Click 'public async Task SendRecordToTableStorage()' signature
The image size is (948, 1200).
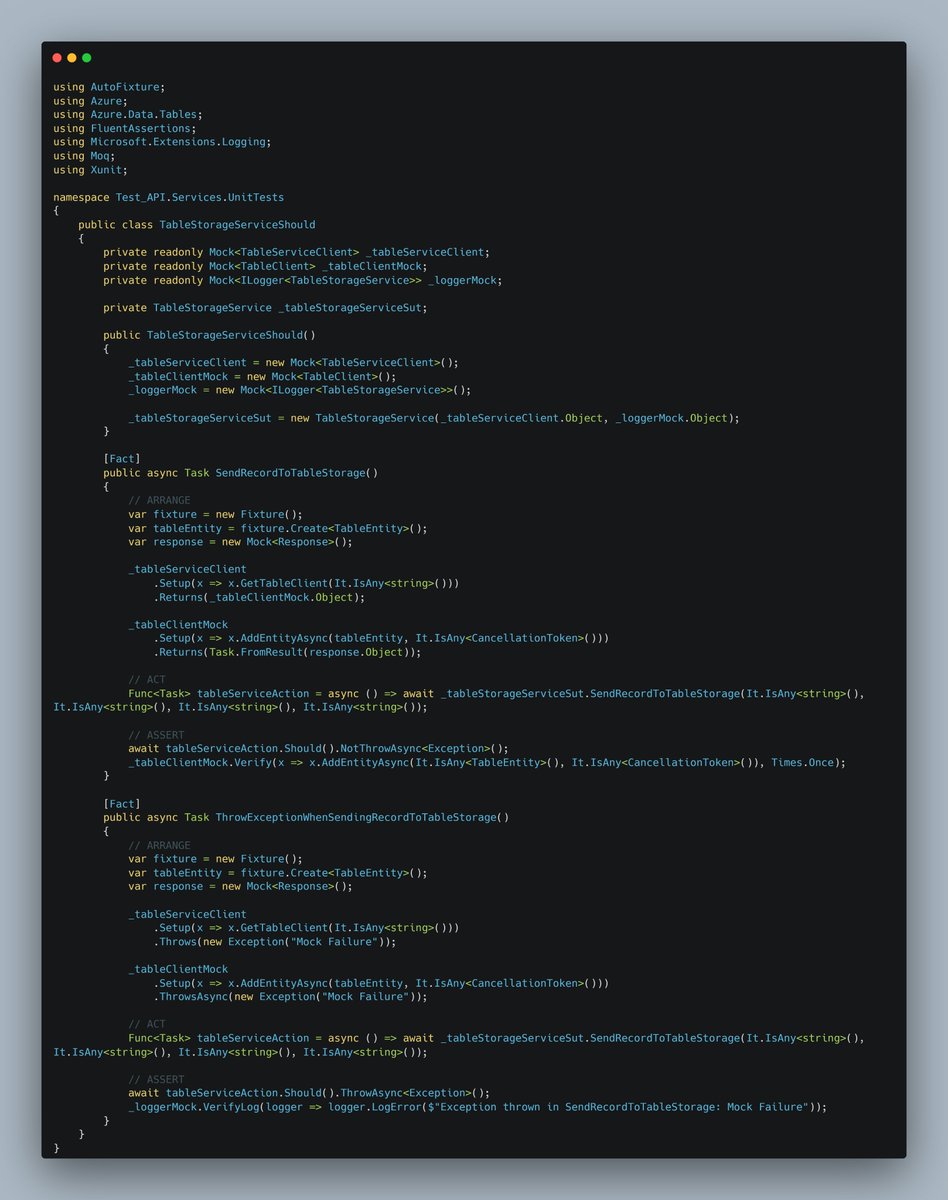coord(240,473)
